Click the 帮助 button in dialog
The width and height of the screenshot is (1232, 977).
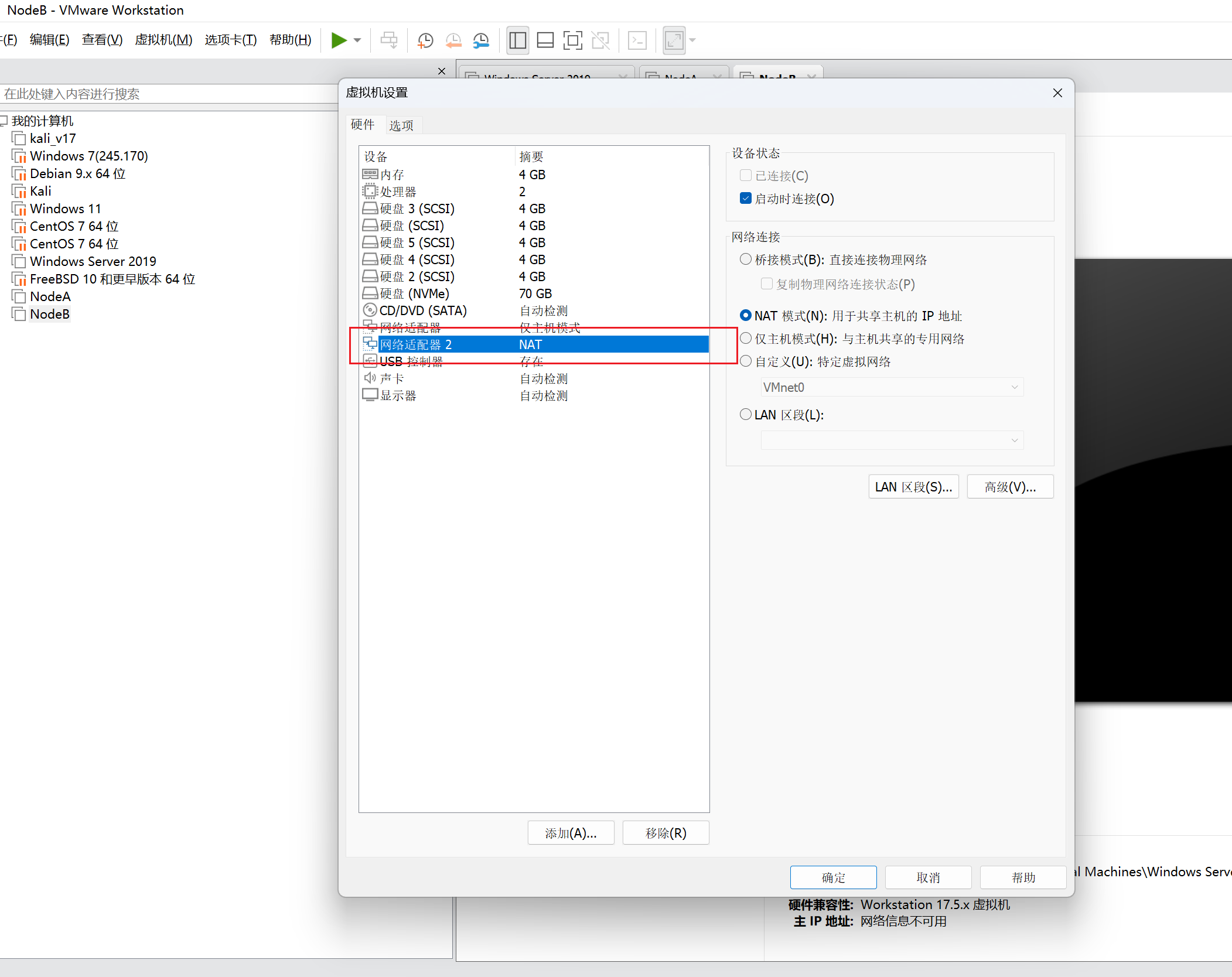[x=1023, y=877]
